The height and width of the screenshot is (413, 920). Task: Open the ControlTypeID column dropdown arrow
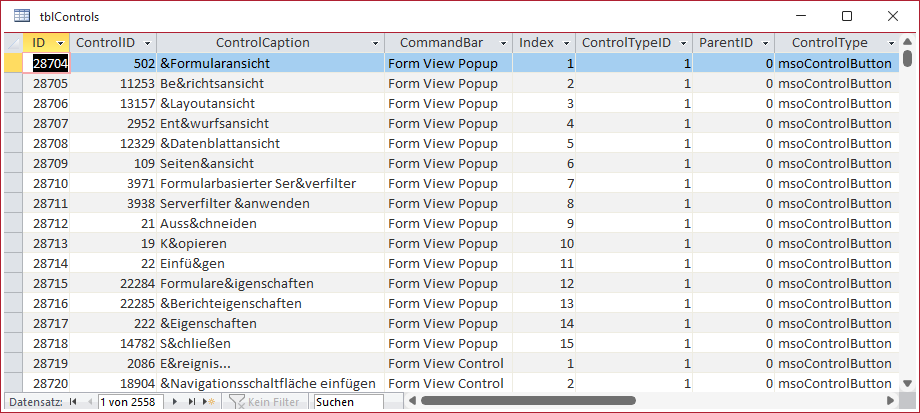683,43
